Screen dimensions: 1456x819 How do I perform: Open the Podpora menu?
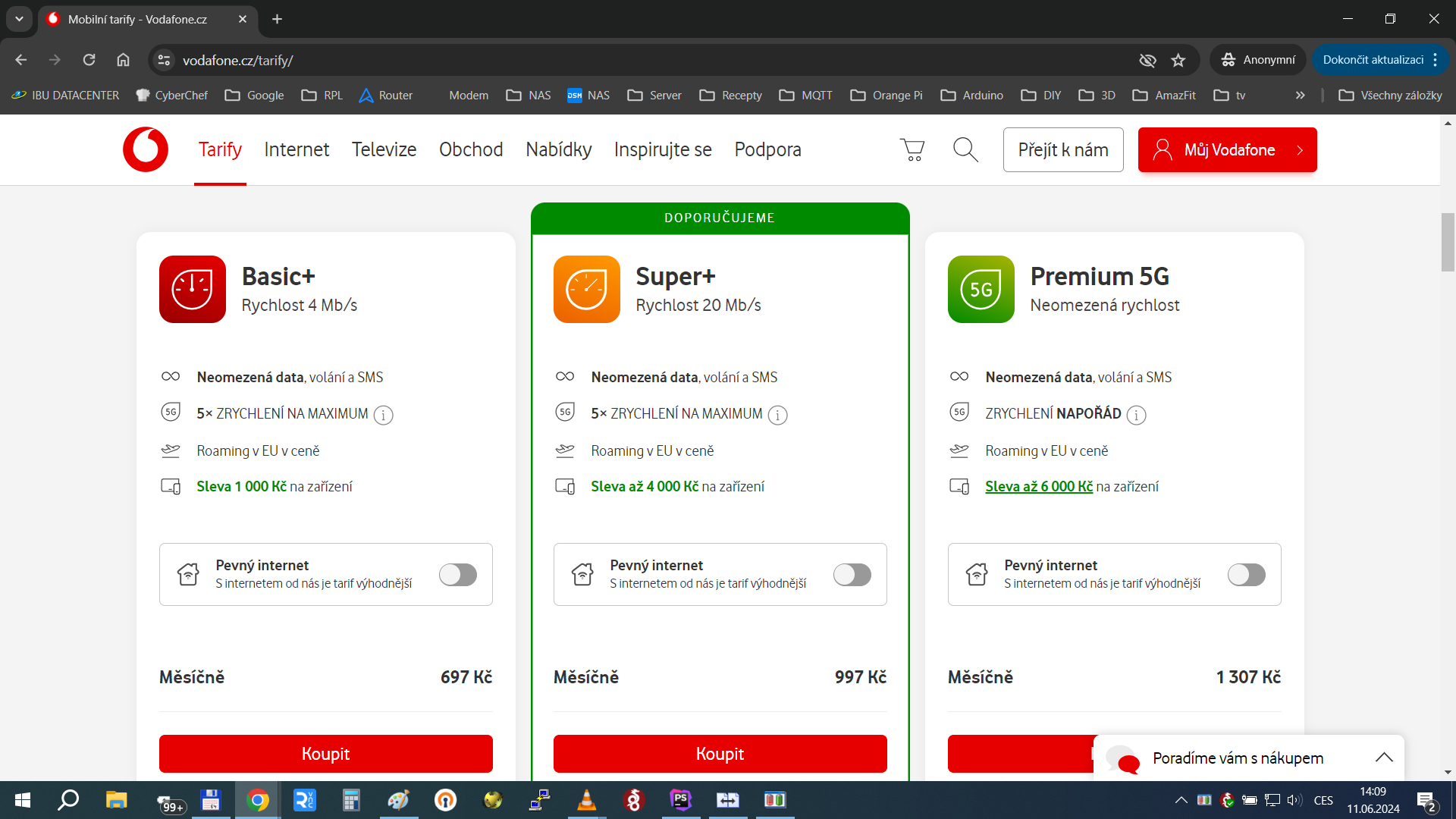767,149
